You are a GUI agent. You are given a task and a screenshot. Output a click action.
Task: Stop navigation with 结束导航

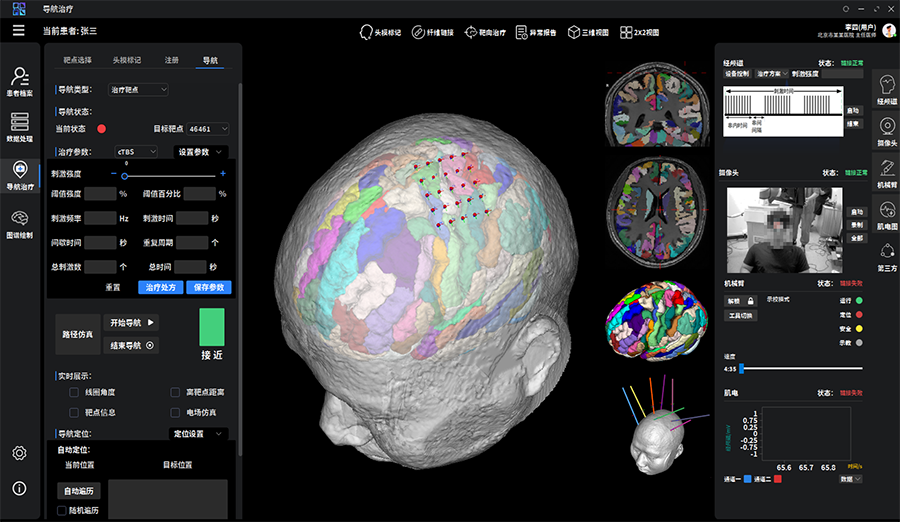tap(132, 345)
